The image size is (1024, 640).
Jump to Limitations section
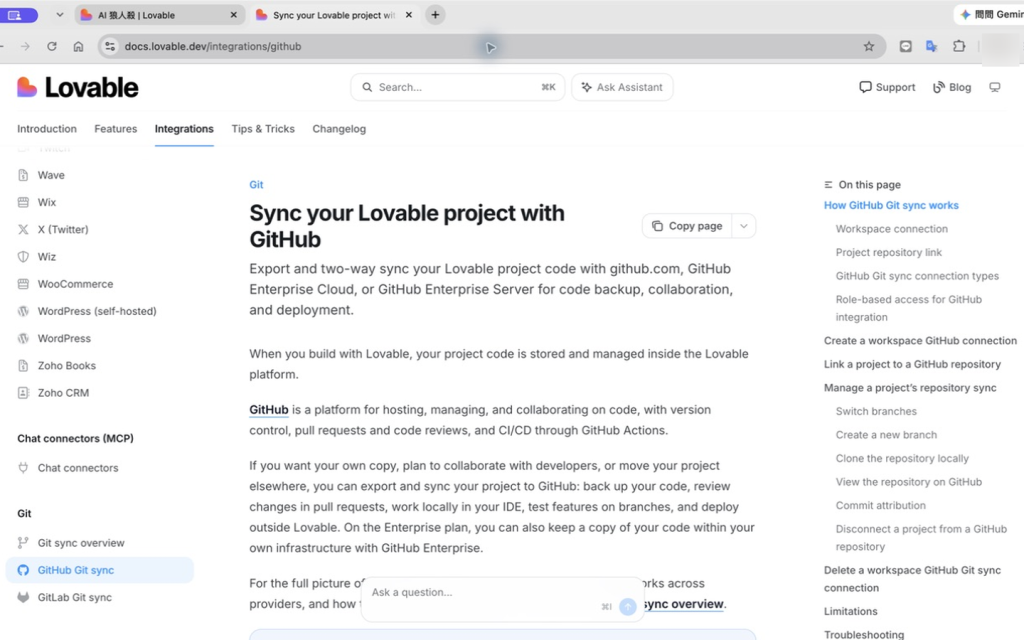click(850, 611)
